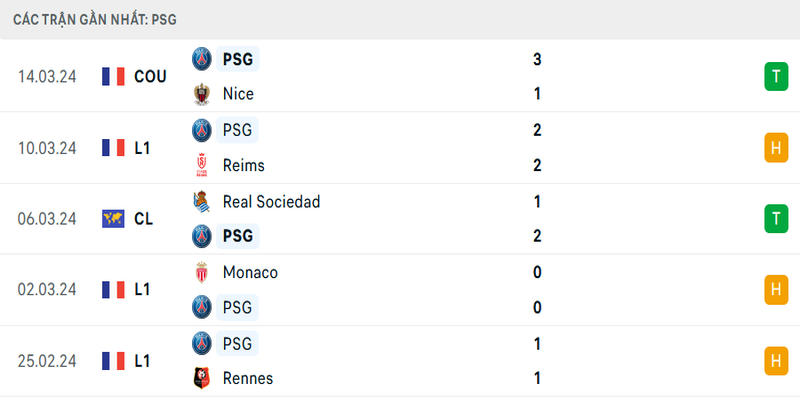The image size is (800, 400).
Task: Click the Nice club crest icon
Action: (202, 94)
